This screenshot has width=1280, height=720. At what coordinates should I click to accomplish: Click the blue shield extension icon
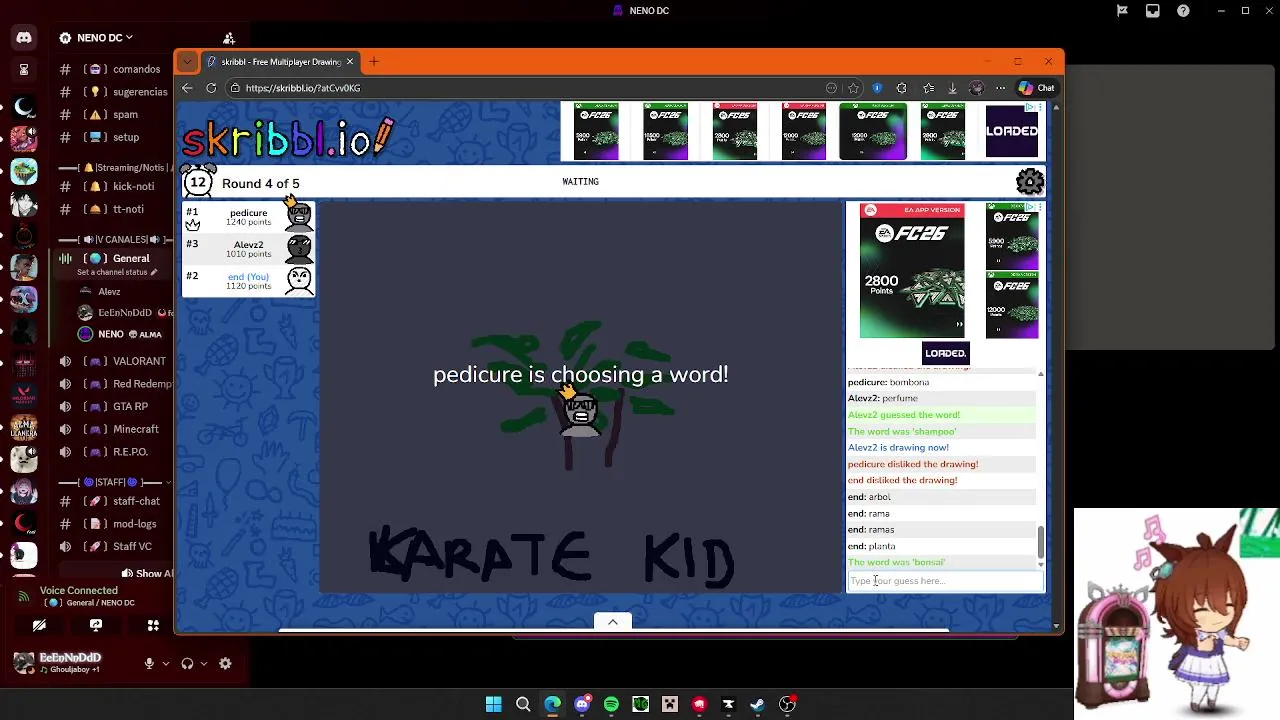point(877,88)
